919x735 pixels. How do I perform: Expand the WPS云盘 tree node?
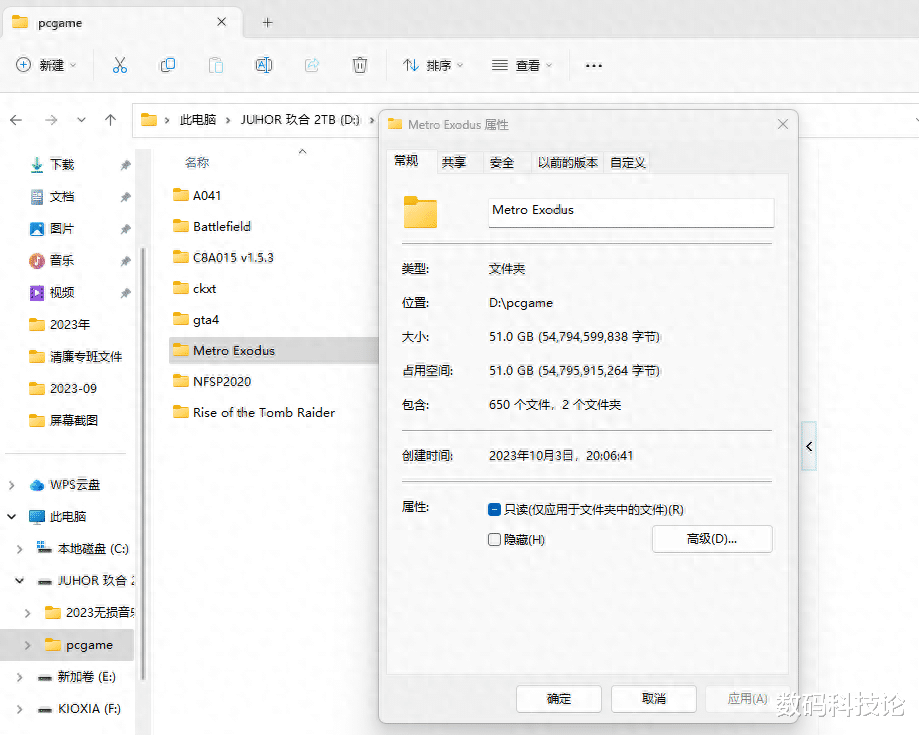click(x=12, y=485)
